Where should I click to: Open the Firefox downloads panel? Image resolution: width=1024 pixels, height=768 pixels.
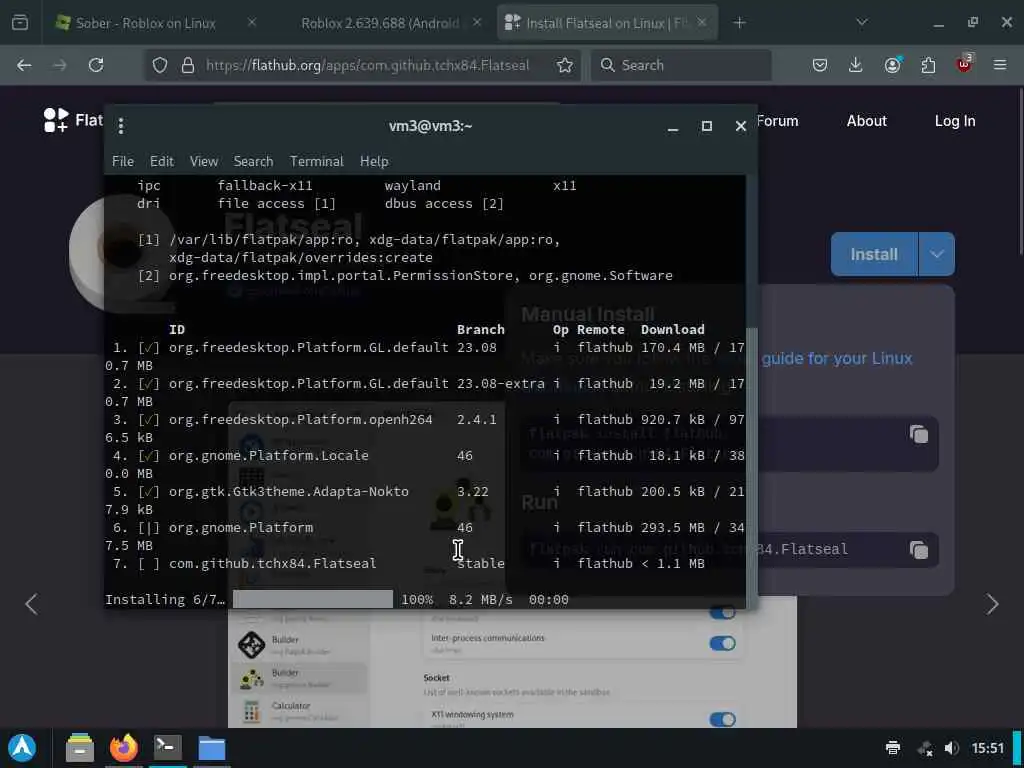click(856, 65)
